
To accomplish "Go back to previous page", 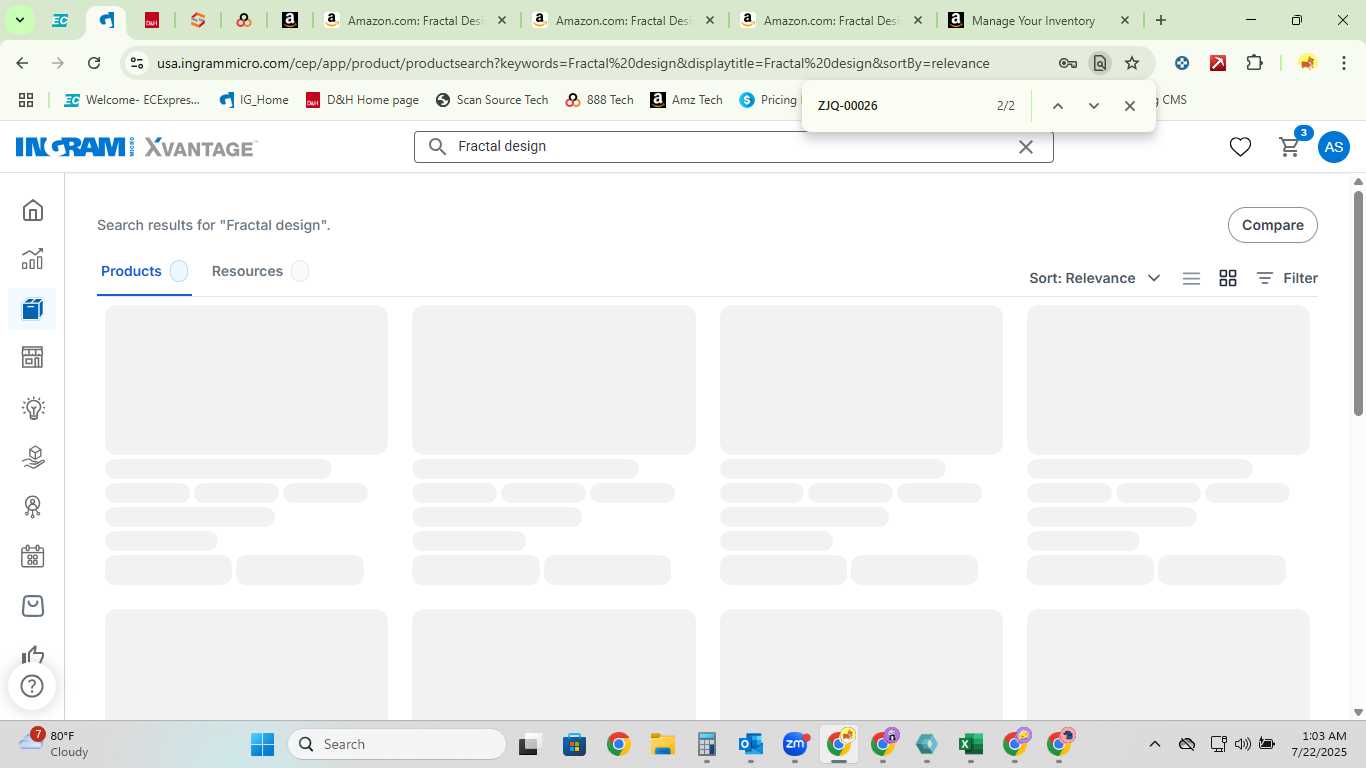I will [22, 63].
